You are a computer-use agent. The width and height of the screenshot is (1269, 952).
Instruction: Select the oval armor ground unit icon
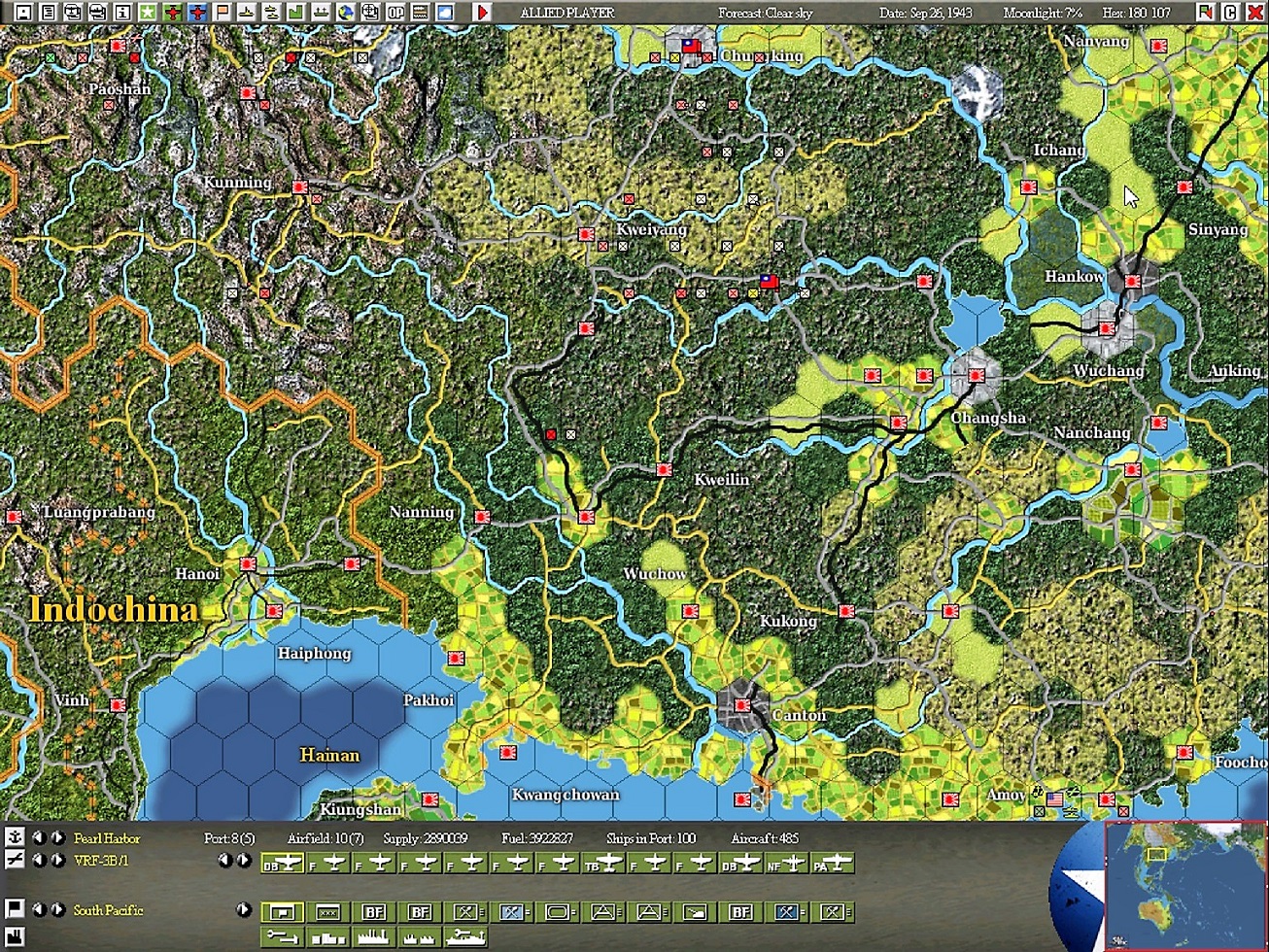558,912
